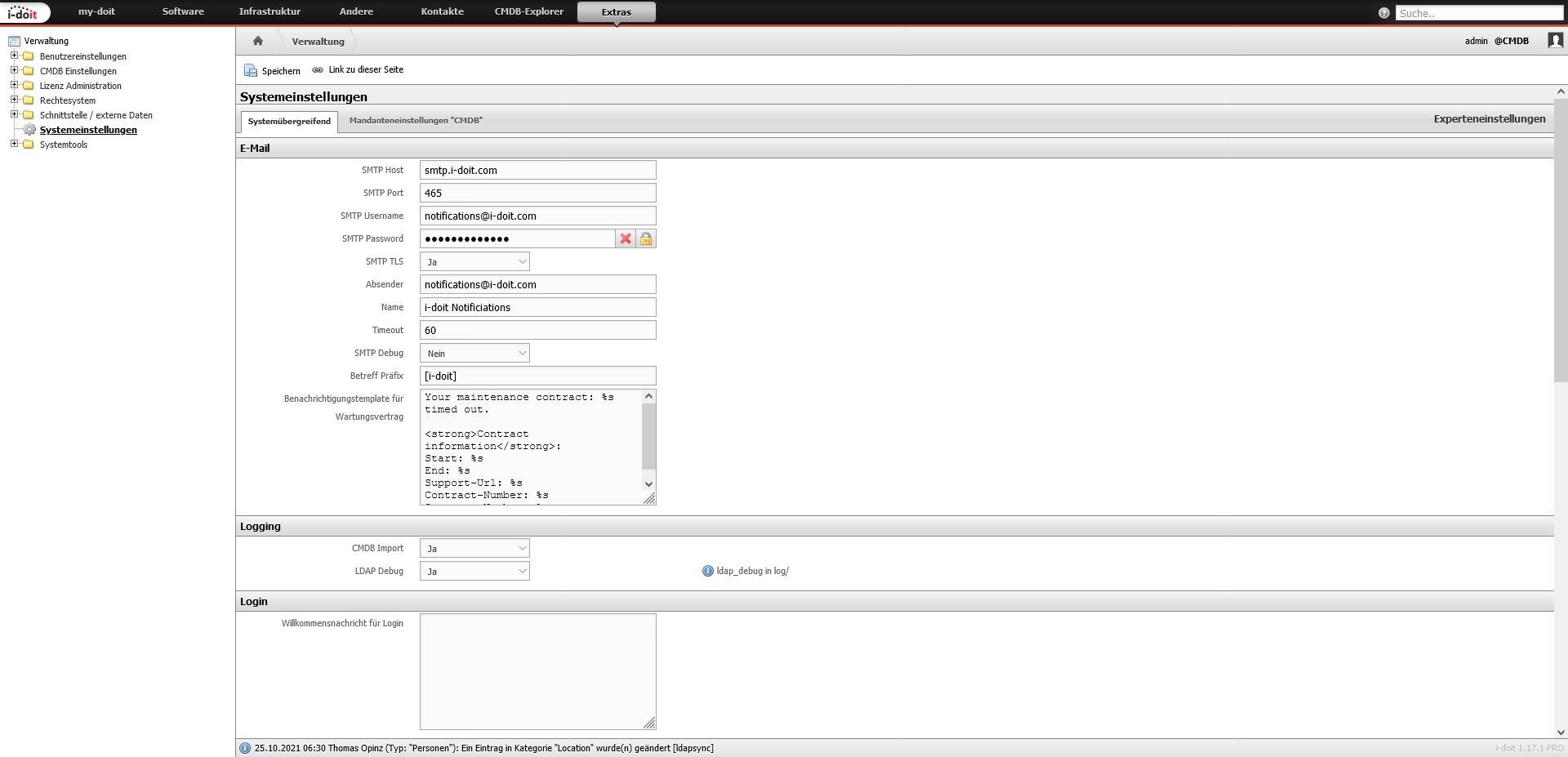Expand the Lizenz Administration tree node
This screenshot has height=757, width=1568.
[14, 85]
